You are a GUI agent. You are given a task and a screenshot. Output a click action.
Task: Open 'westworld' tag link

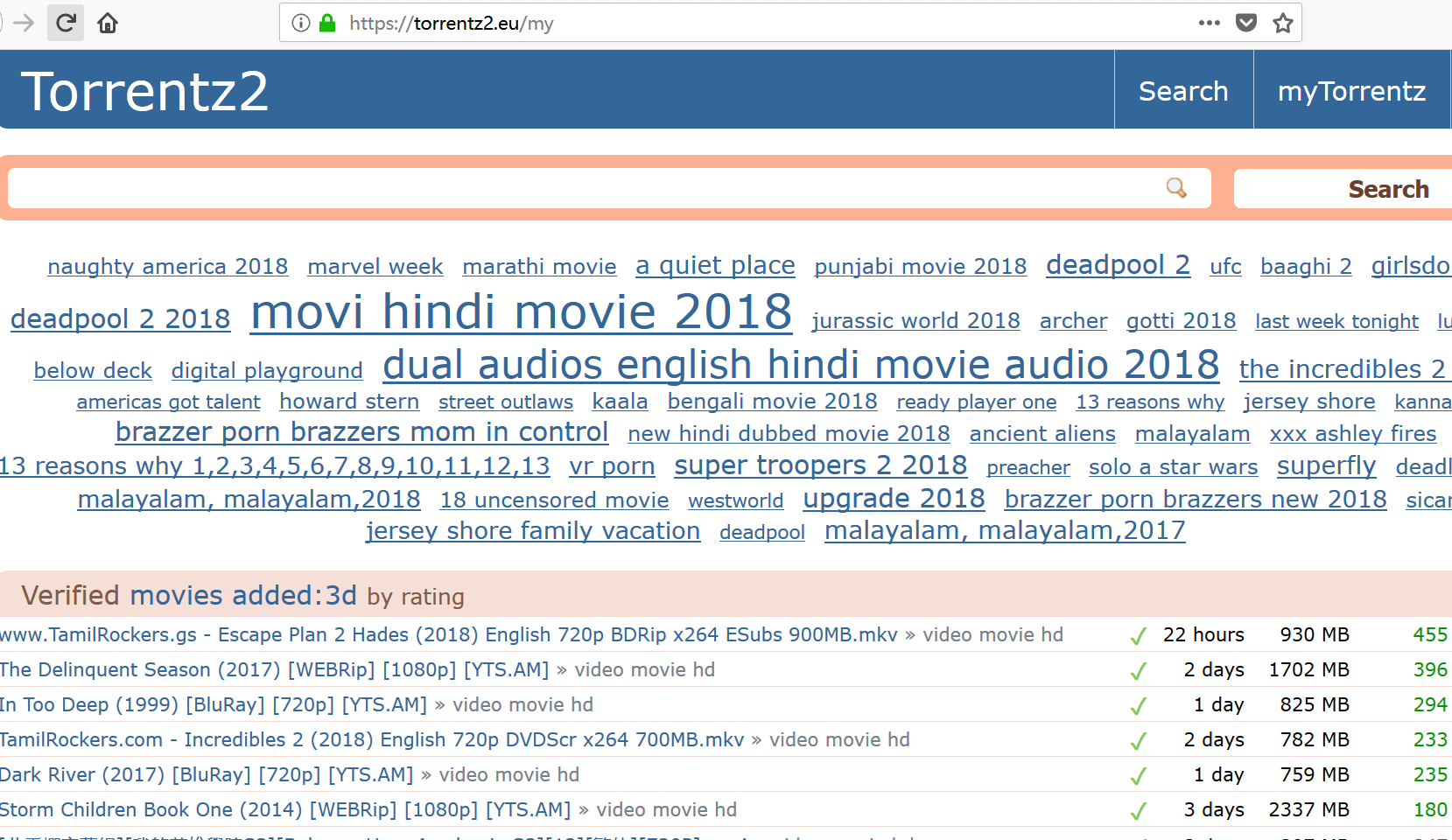click(735, 500)
